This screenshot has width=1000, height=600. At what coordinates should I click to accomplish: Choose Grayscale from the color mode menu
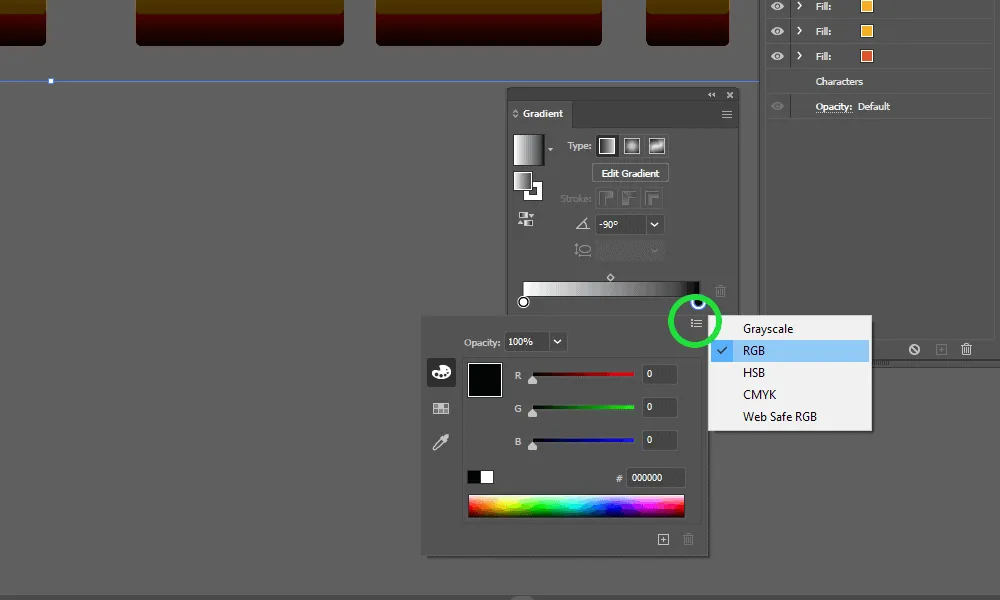(790, 329)
